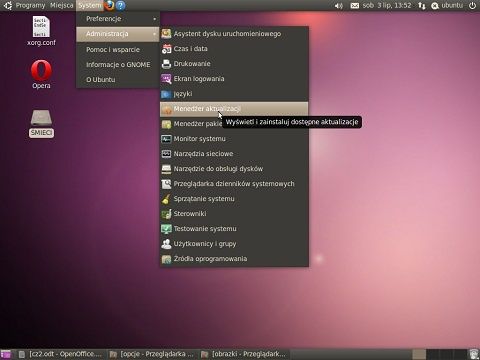480x360 pixels.
Task: Choose Źródła oprogramowania label
Action: 210,259
